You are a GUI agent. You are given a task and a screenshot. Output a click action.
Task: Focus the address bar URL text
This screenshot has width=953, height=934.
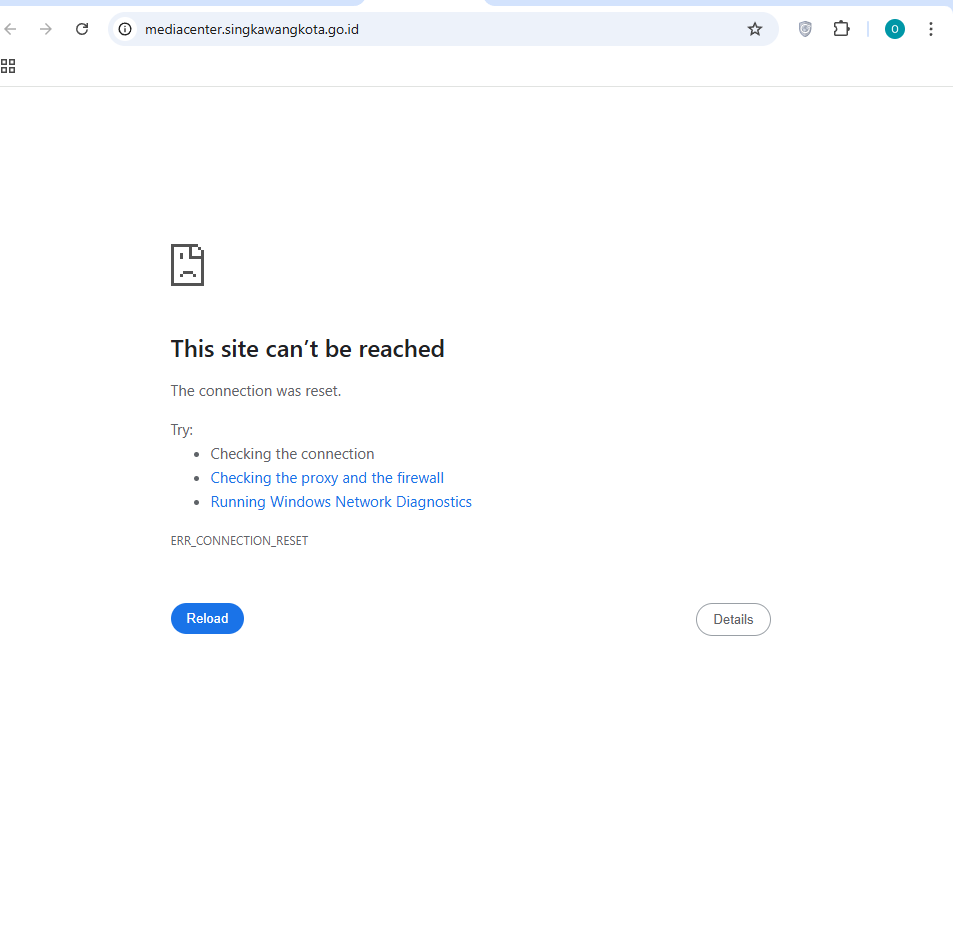click(x=252, y=29)
